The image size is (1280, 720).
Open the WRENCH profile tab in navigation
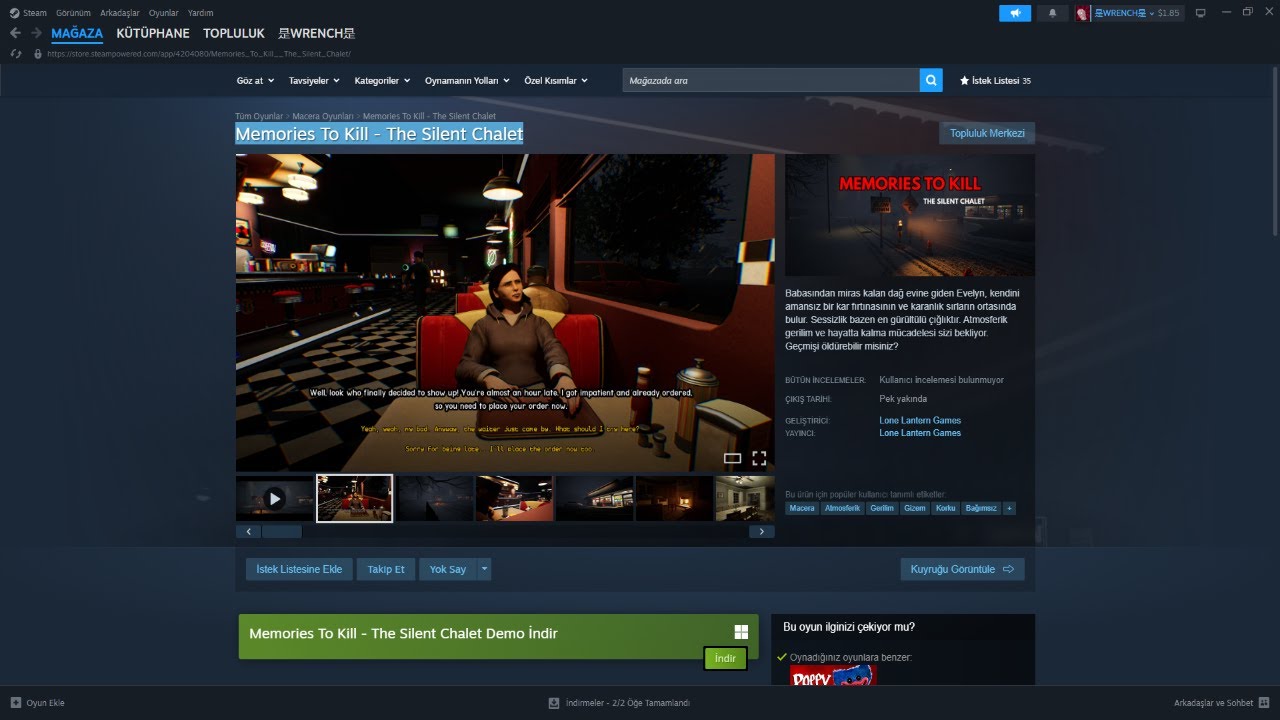click(x=316, y=33)
